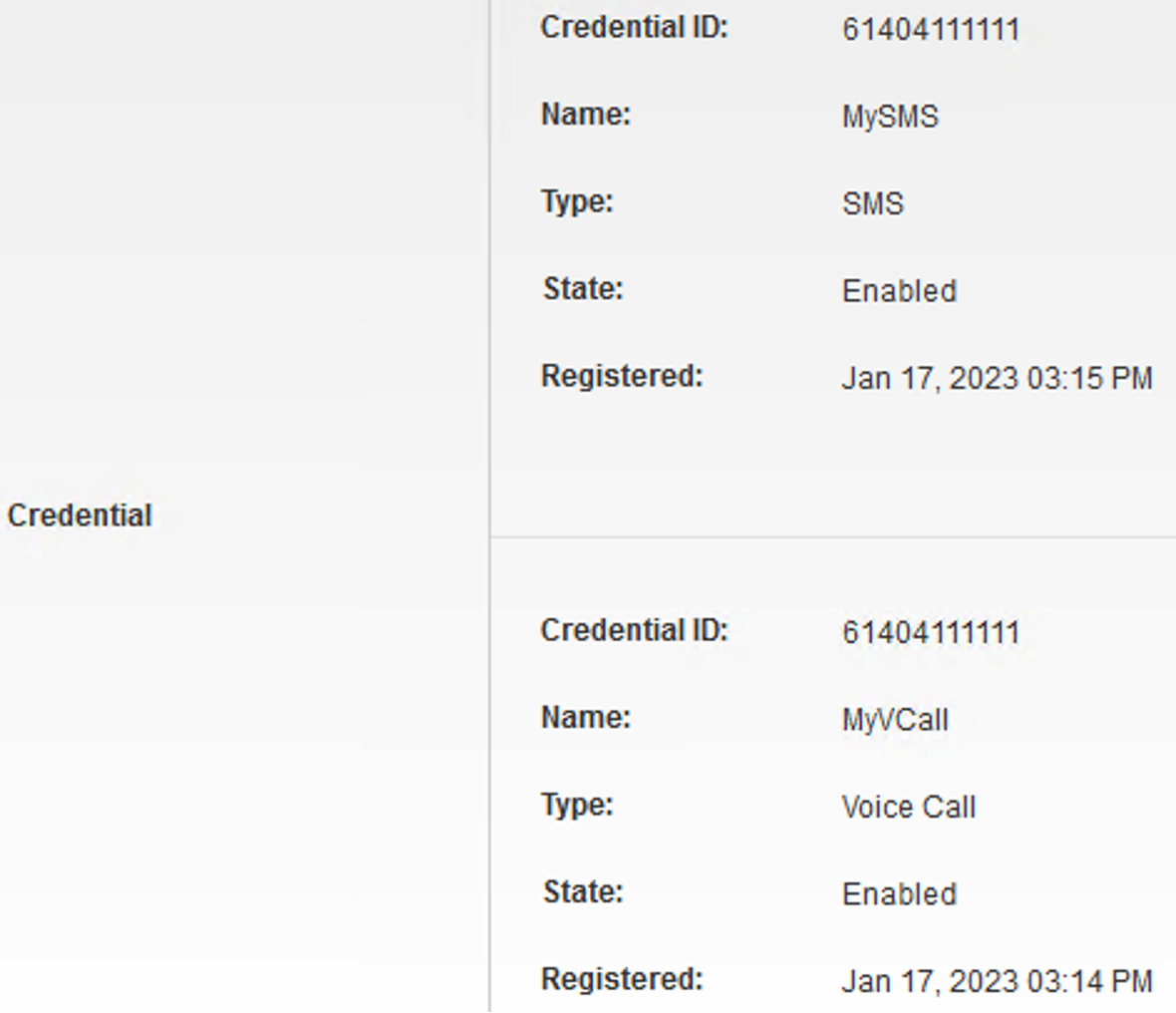Select the Voice Call type value
The height and width of the screenshot is (1013, 1176).
point(909,807)
